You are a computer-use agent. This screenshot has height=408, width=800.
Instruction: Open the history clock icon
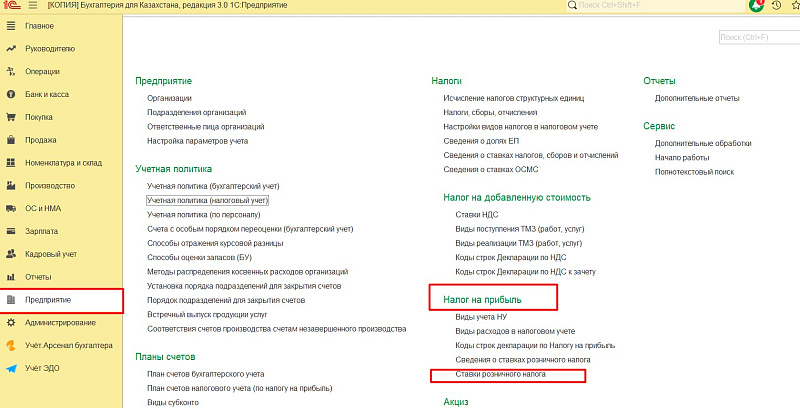click(778, 6)
